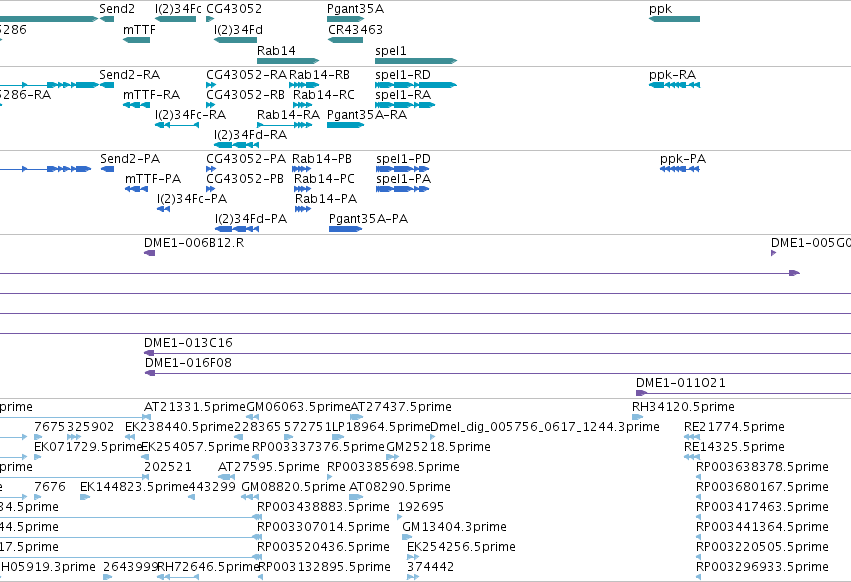Image resolution: width=851 pixels, height=582 pixels.
Task: Select the l(2)34Fd-RA transcript
Action: (237, 145)
